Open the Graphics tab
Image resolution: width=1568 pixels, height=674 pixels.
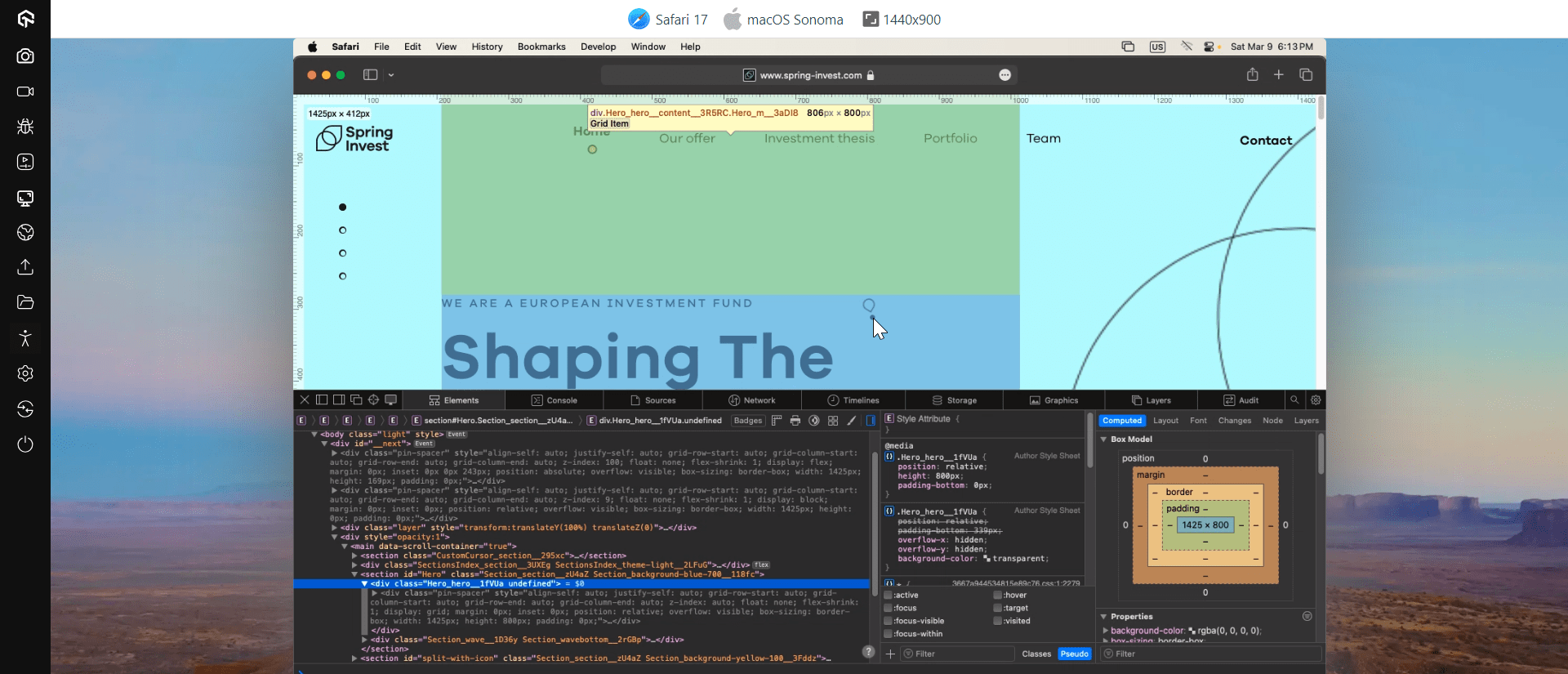pyautogui.click(x=1053, y=400)
